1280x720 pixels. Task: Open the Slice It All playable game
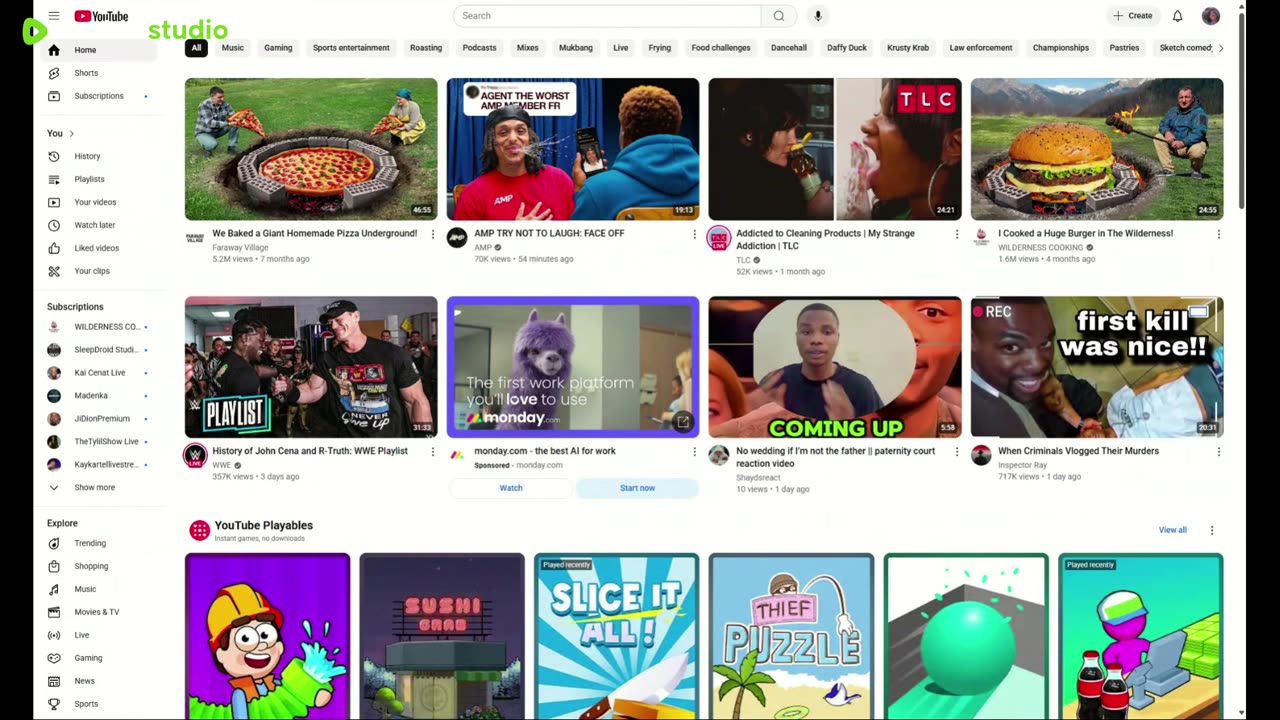(x=616, y=636)
